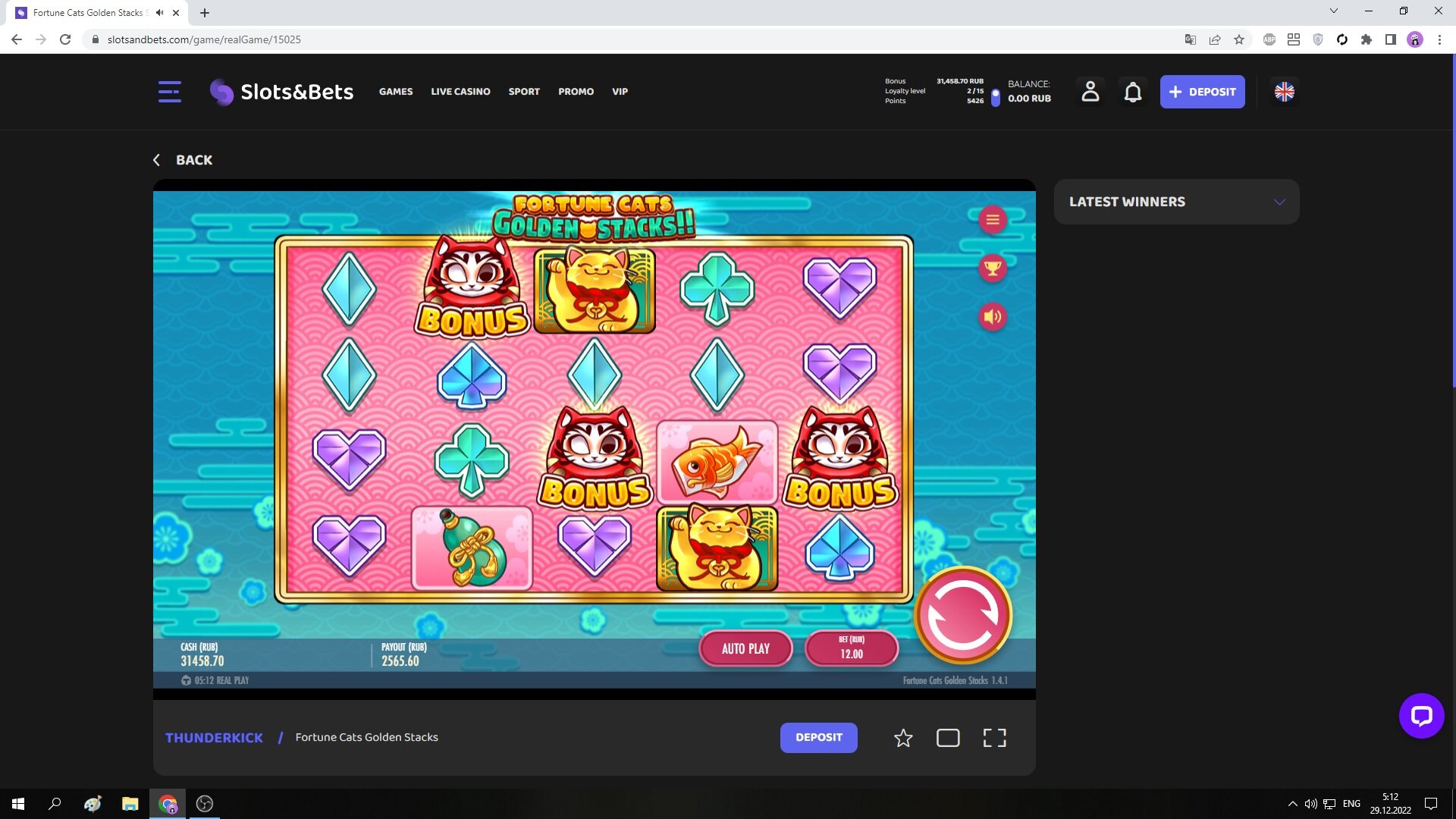This screenshot has width=1456, height=819.
Task: Open the Thunderkick provider link
Action: click(214, 738)
